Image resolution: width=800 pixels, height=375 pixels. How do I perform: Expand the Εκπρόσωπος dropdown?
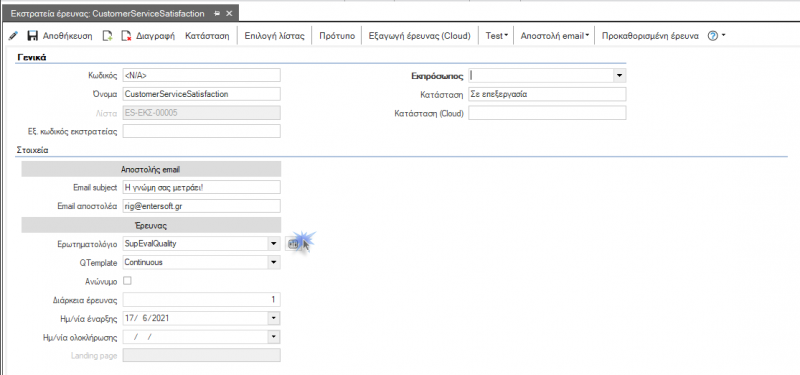619,76
